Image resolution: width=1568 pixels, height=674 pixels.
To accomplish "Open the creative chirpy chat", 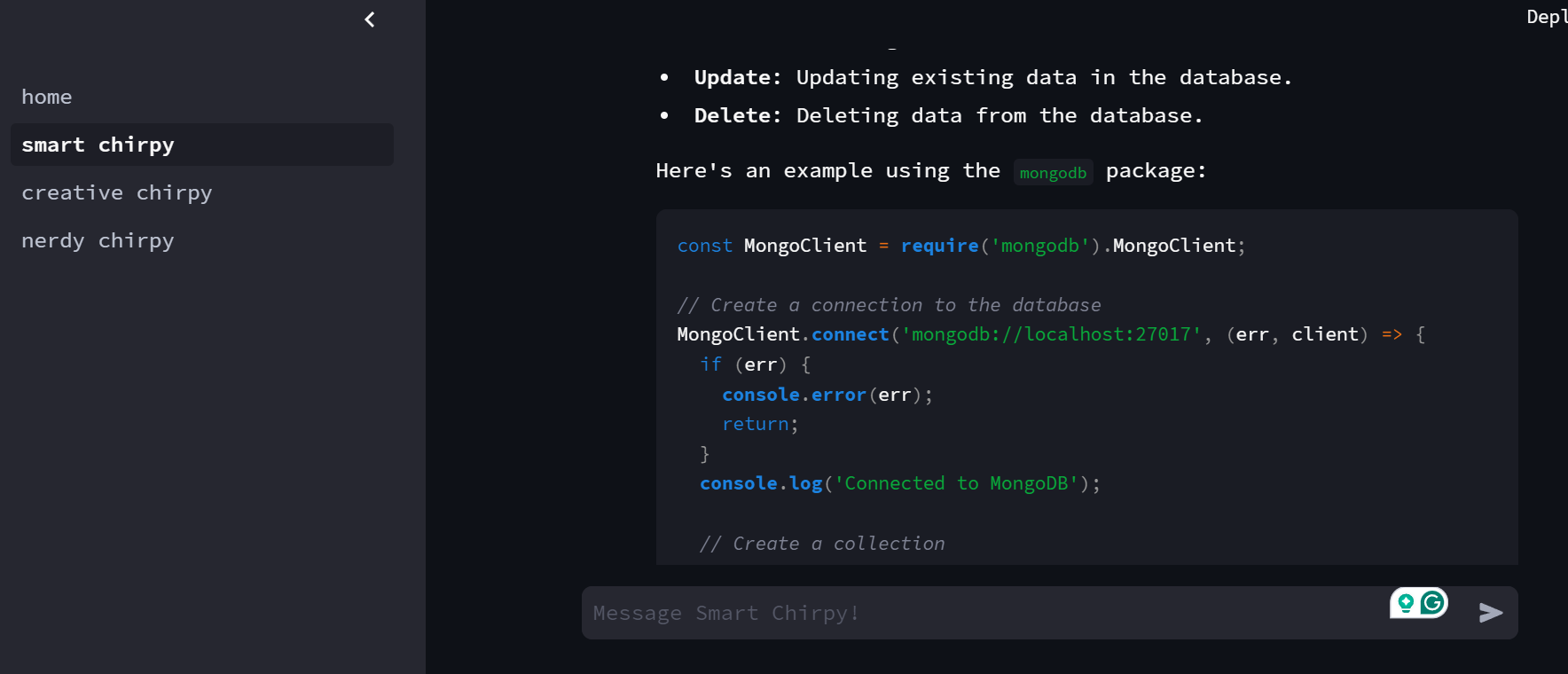I will pyautogui.click(x=117, y=192).
